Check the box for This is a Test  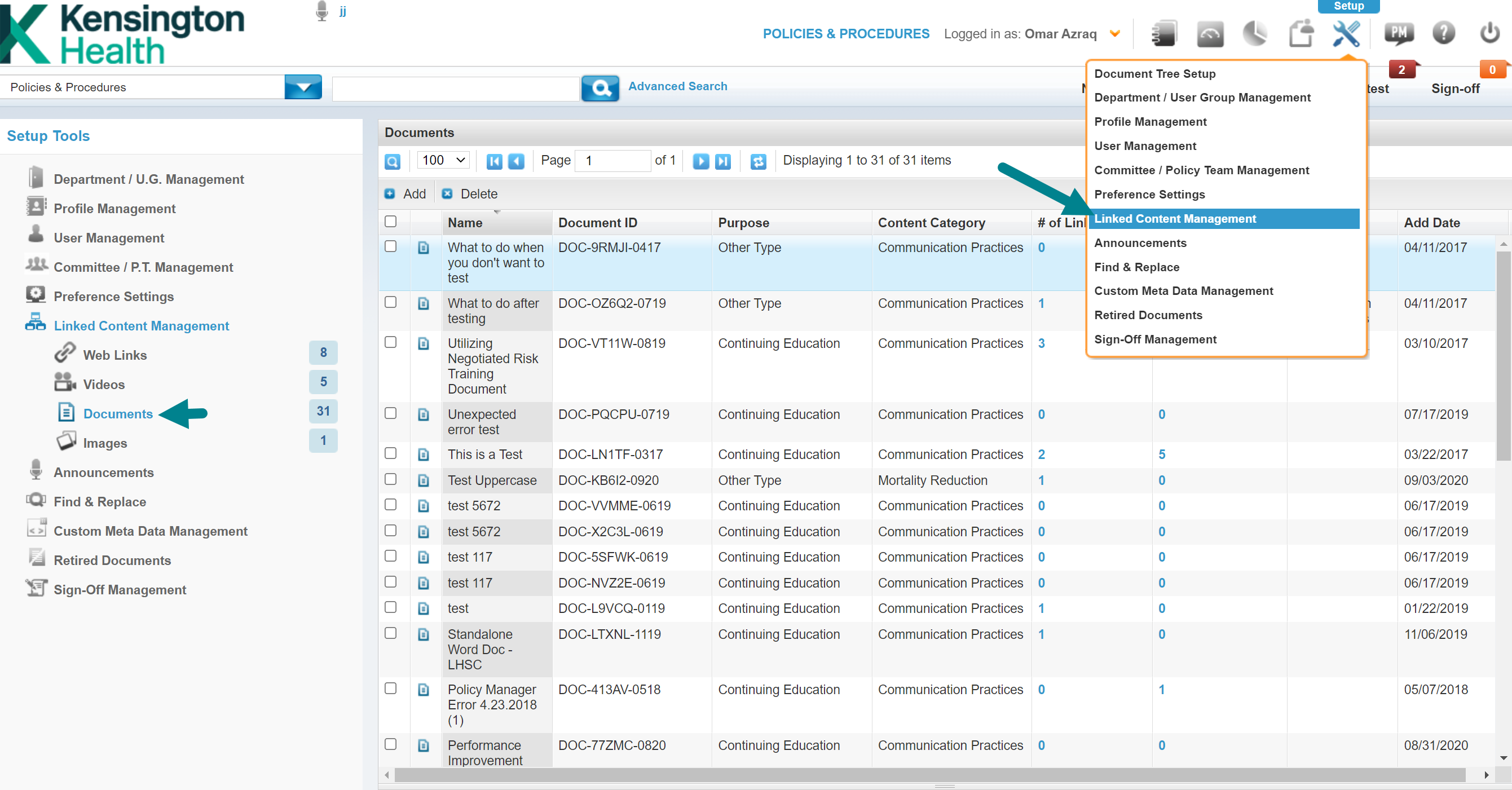pyautogui.click(x=390, y=453)
